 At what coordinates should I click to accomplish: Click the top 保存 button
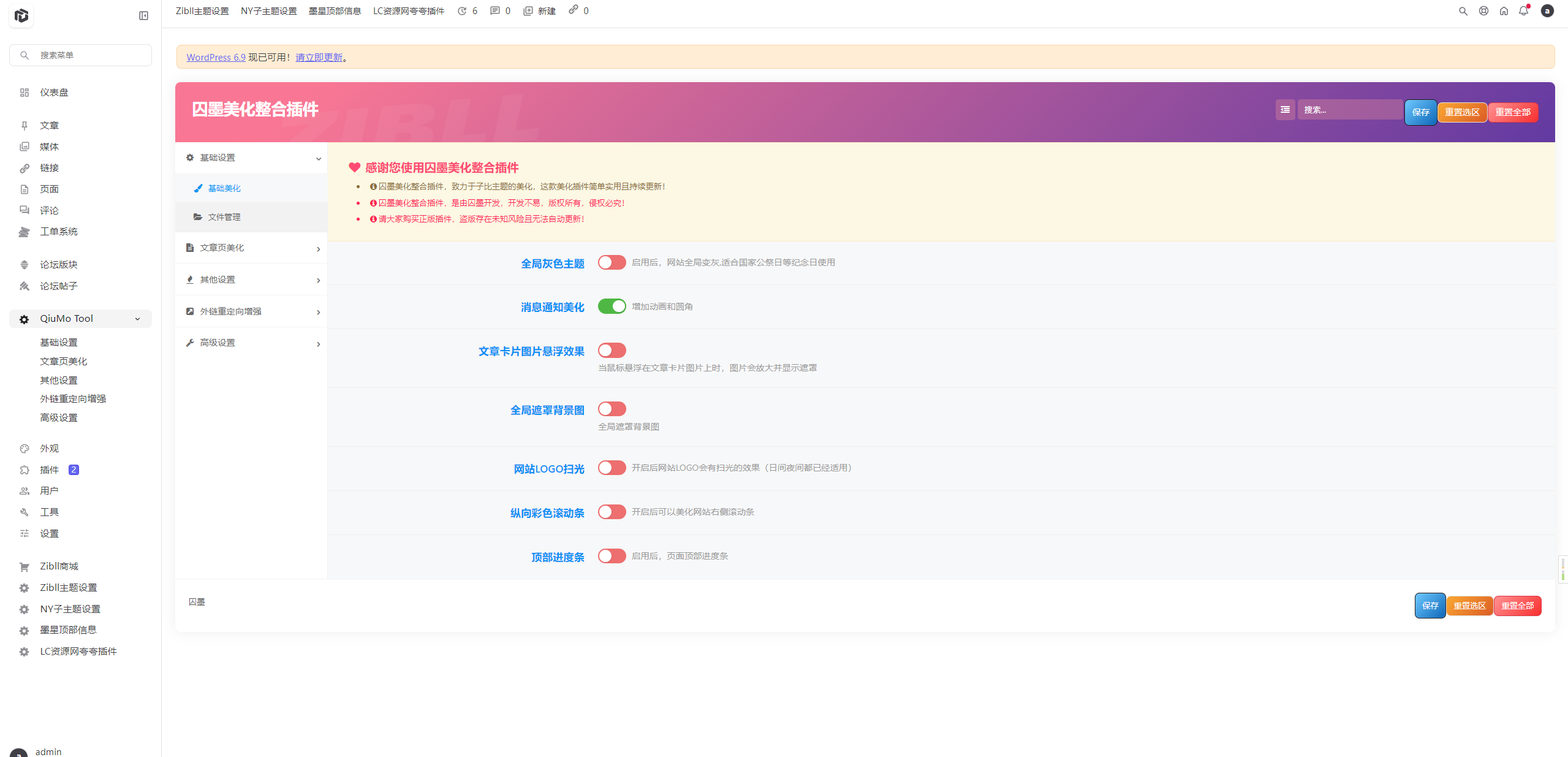click(1420, 112)
